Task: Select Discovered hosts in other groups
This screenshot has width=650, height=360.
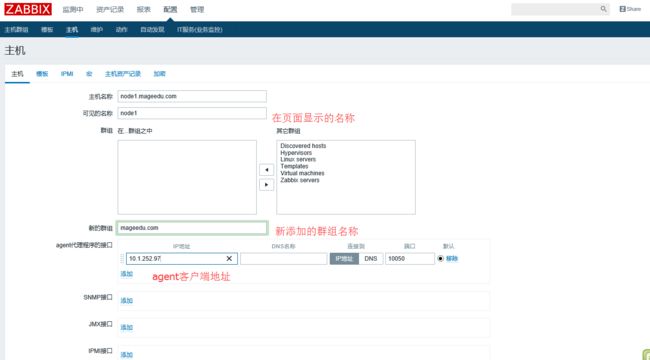Action: (x=303, y=146)
